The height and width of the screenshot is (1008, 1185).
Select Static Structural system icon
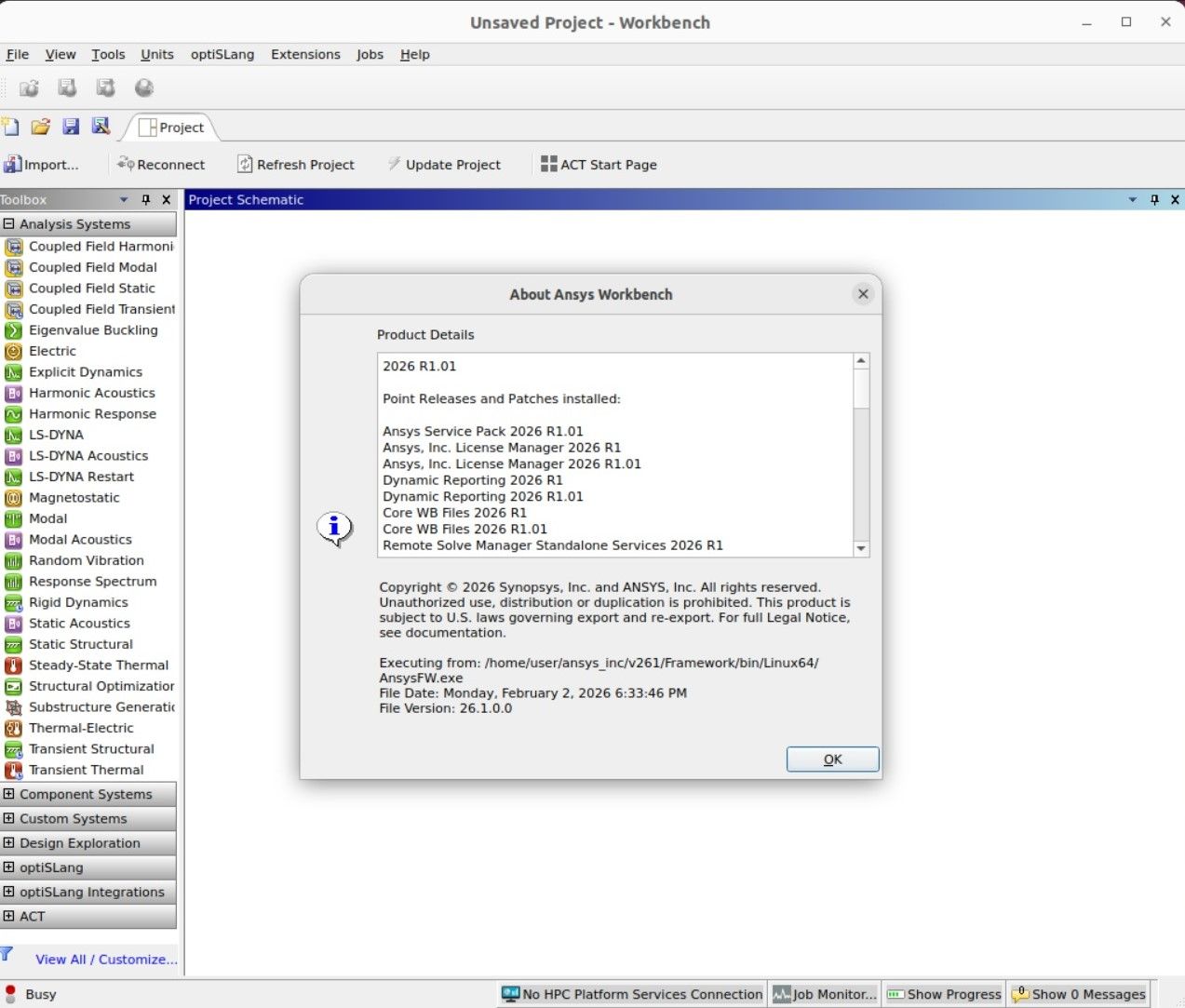[x=14, y=644]
